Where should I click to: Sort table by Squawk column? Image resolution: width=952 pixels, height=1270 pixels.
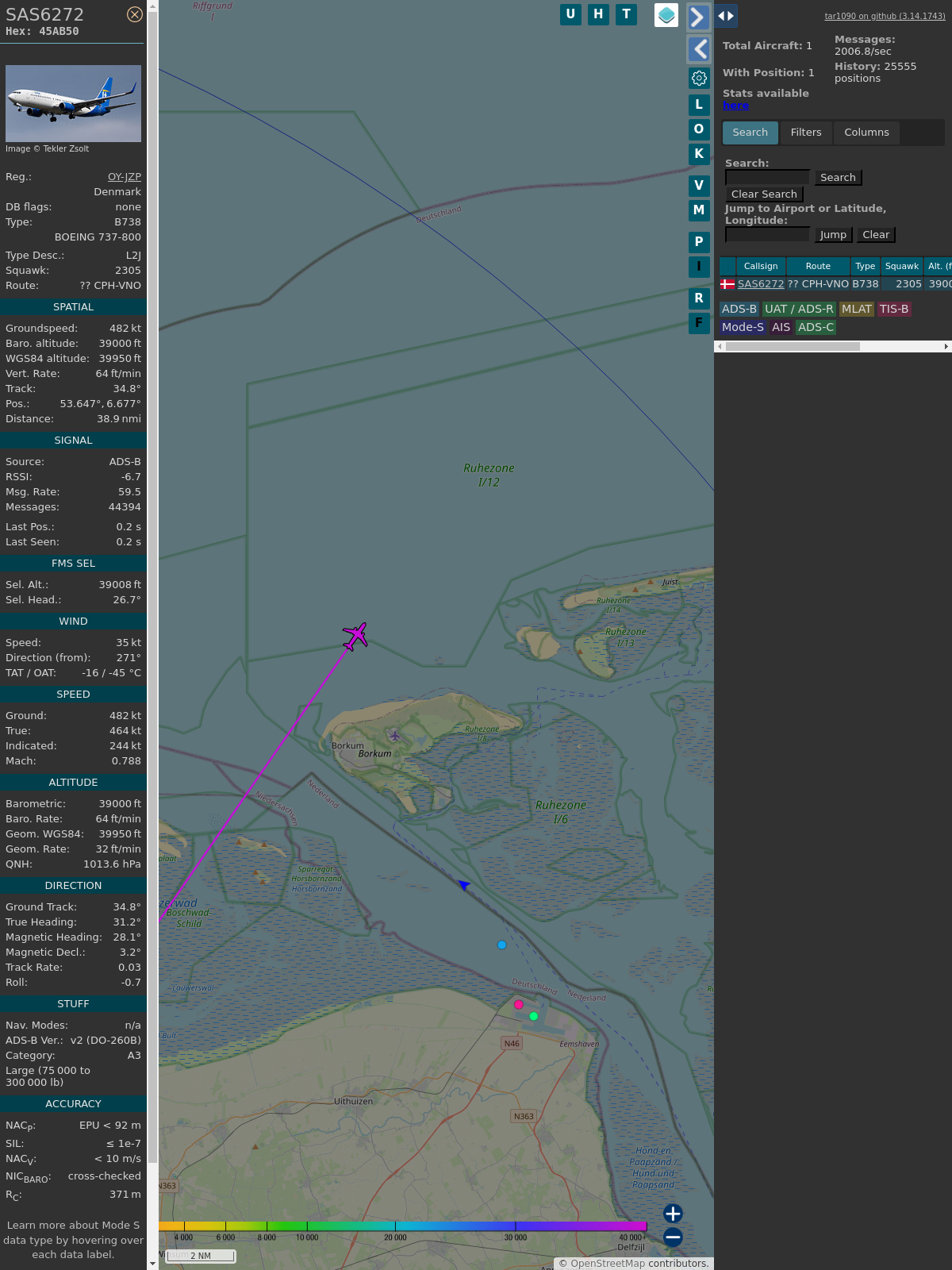[902, 267]
